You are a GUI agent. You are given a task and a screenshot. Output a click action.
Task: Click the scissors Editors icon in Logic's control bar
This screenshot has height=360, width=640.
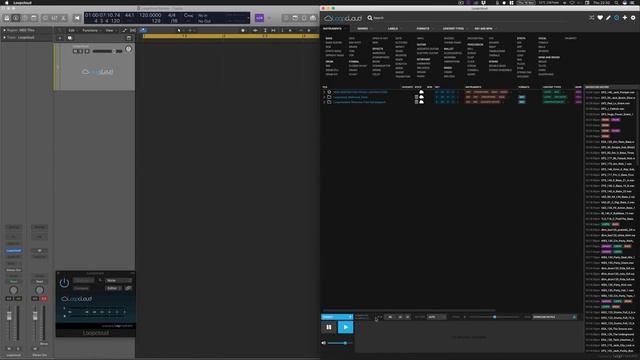click(63, 18)
